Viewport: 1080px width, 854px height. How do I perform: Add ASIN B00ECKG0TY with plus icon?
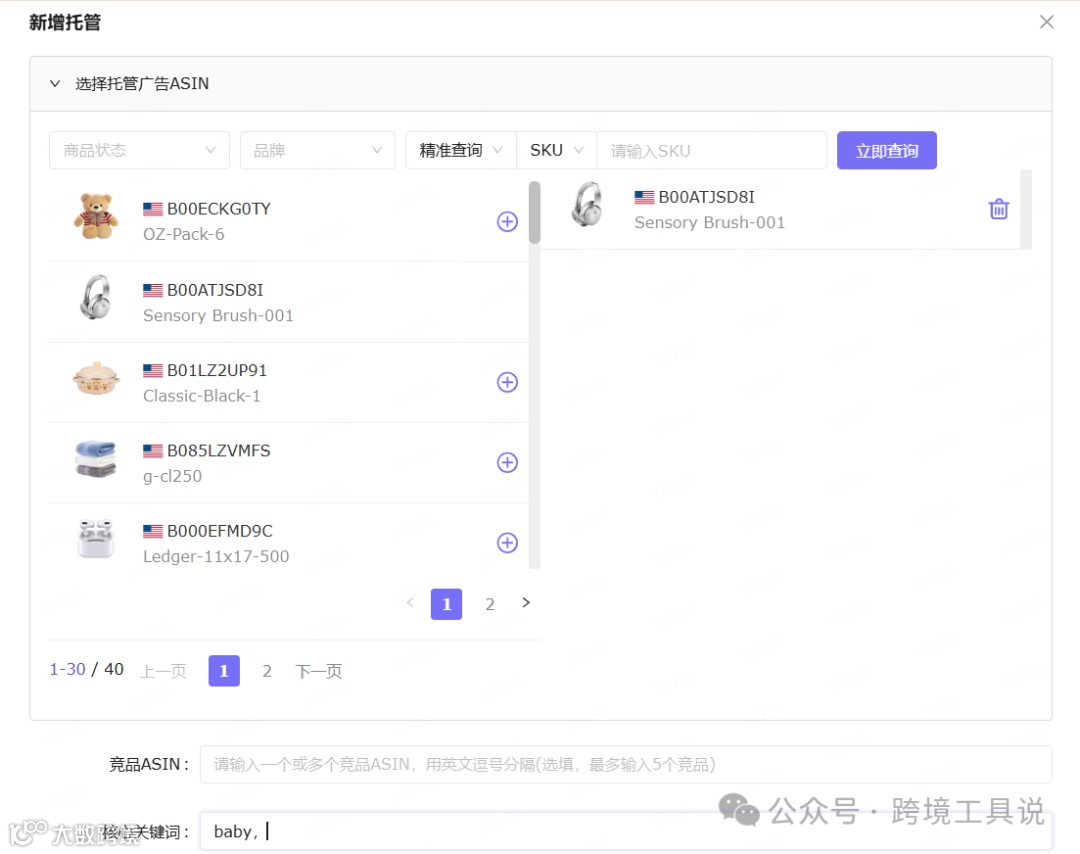(x=507, y=222)
